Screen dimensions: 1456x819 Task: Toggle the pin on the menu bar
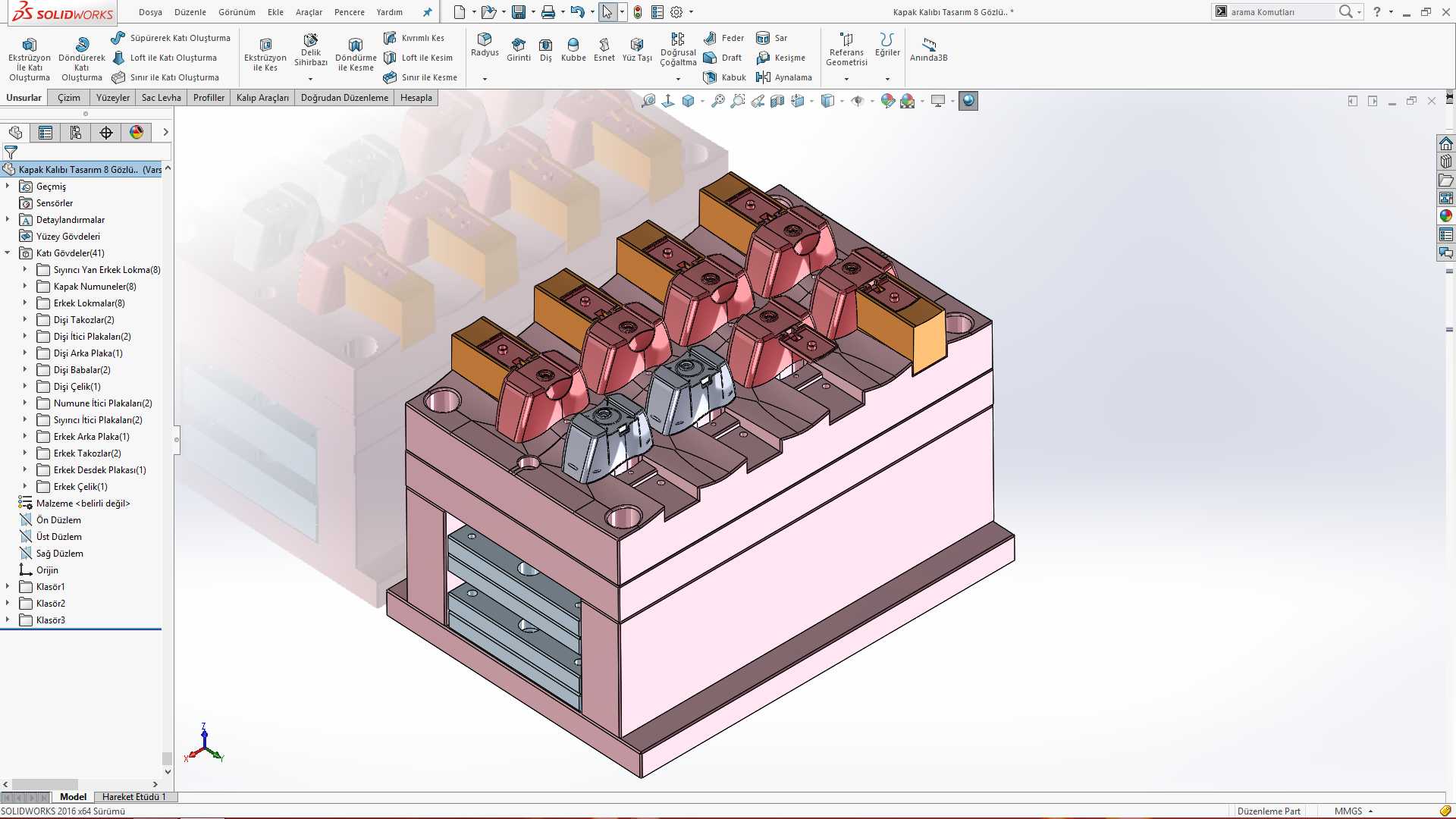428,12
